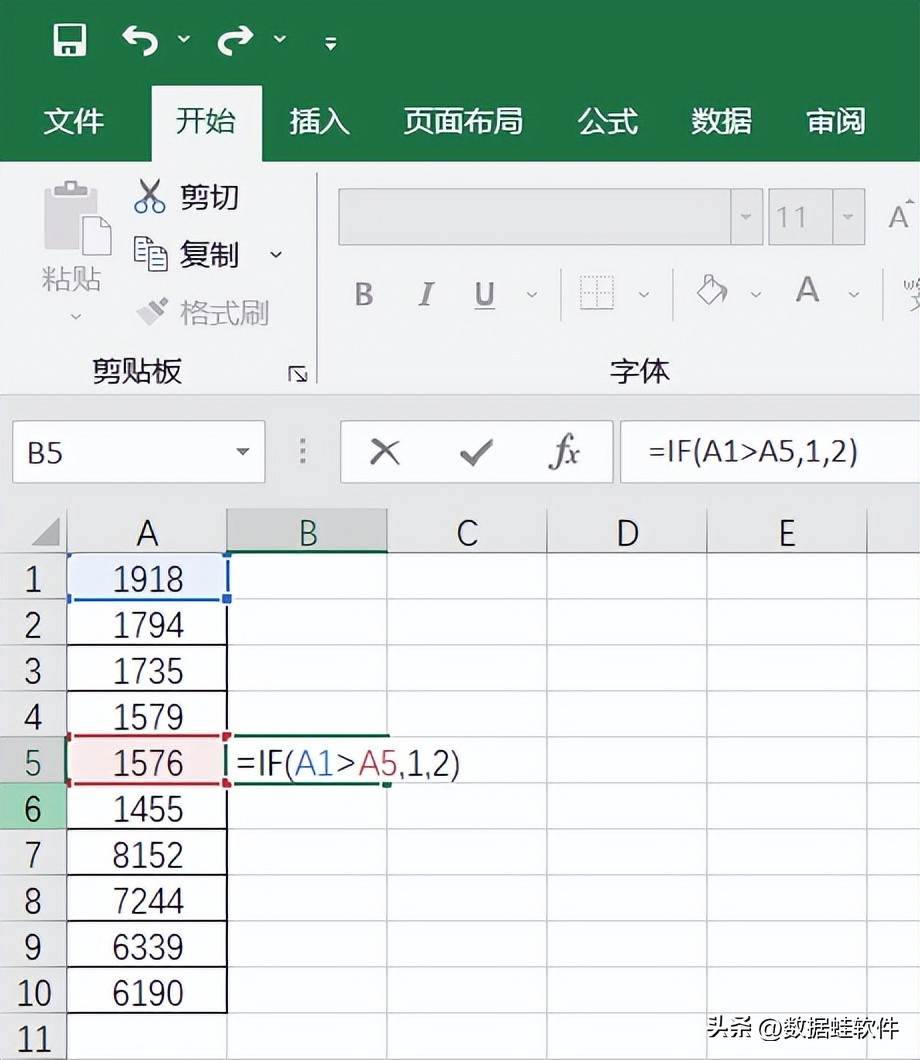Toggle Bold formatting
920x1060 pixels.
pyautogui.click(x=364, y=294)
